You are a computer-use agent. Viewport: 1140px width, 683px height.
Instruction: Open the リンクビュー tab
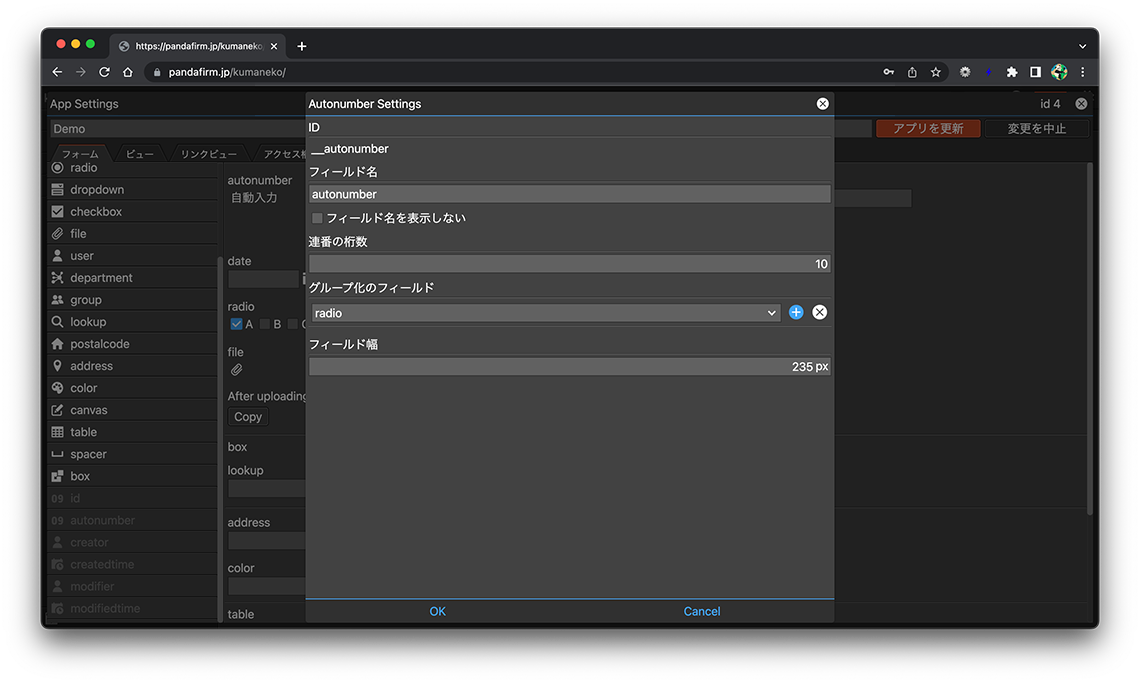[x=208, y=154]
